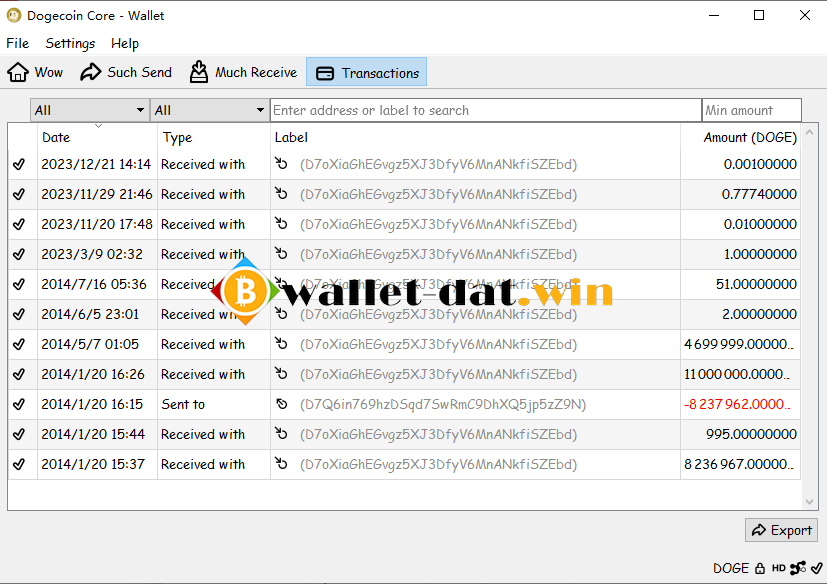
Task: Click the Dogecoin Core app icon in title bar
Action: tap(14, 15)
